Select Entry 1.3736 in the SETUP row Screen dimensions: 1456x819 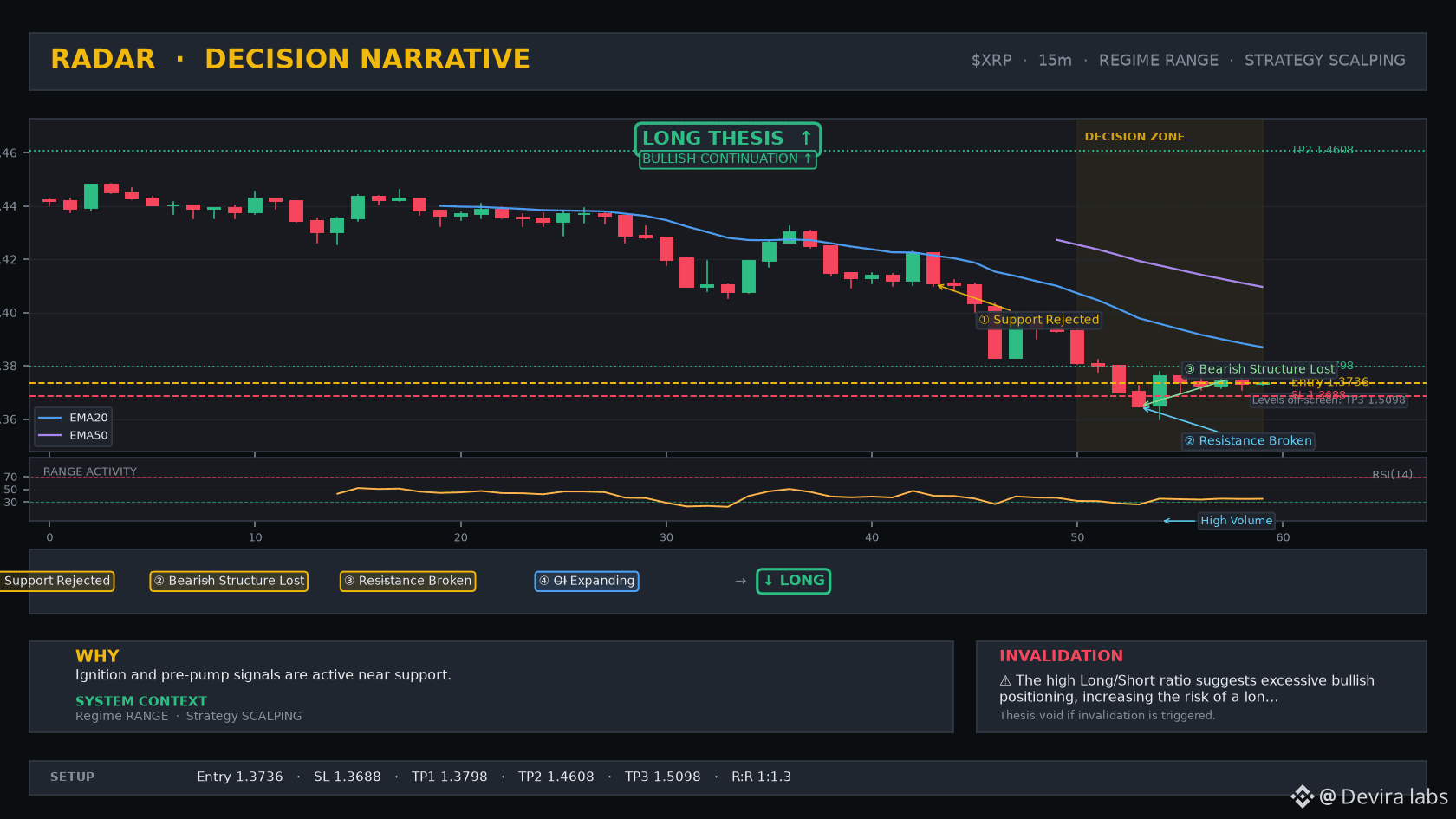[240, 777]
